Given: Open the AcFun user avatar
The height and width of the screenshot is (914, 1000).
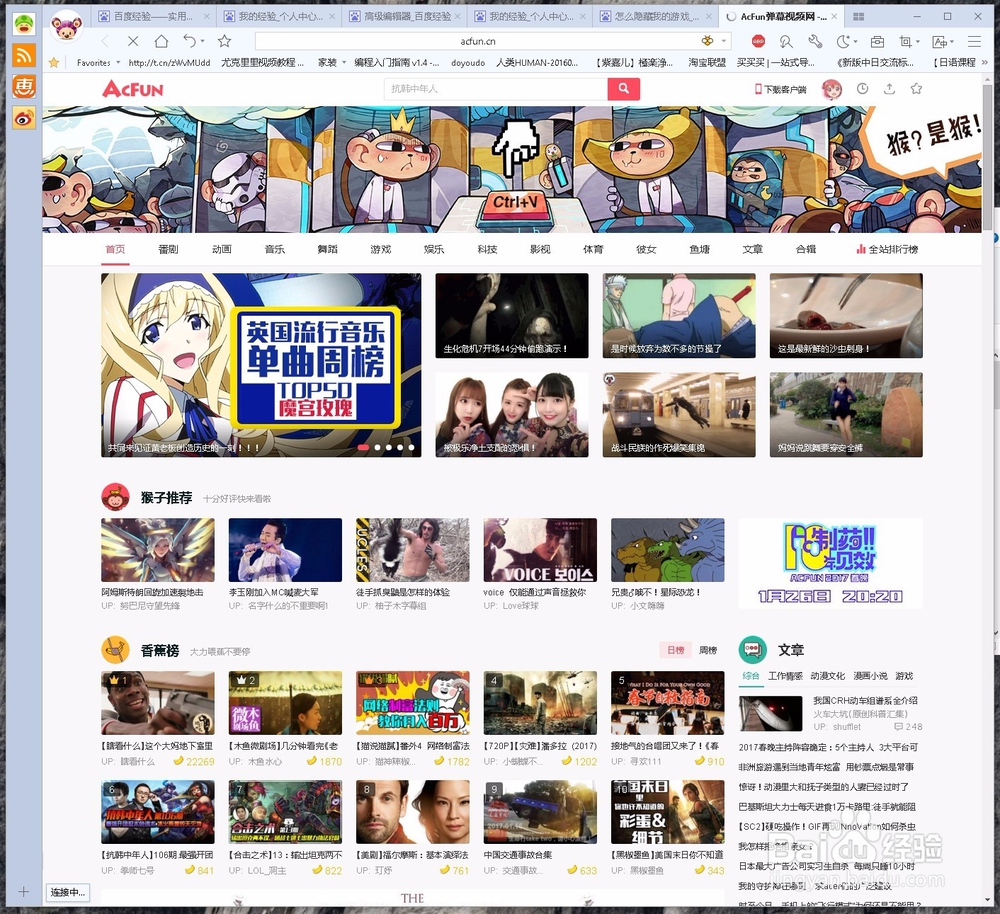Looking at the screenshot, I should (x=832, y=89).
